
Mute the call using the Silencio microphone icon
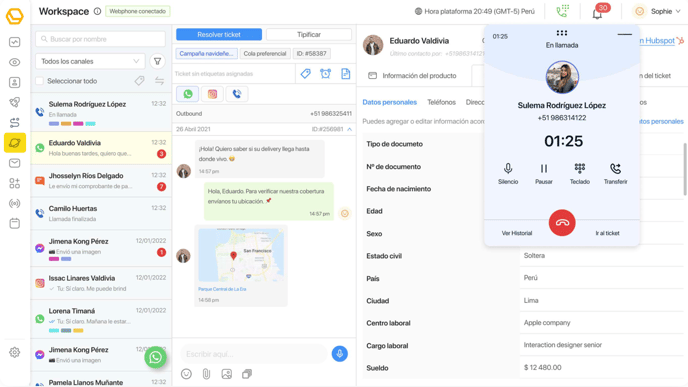point(508,168)
